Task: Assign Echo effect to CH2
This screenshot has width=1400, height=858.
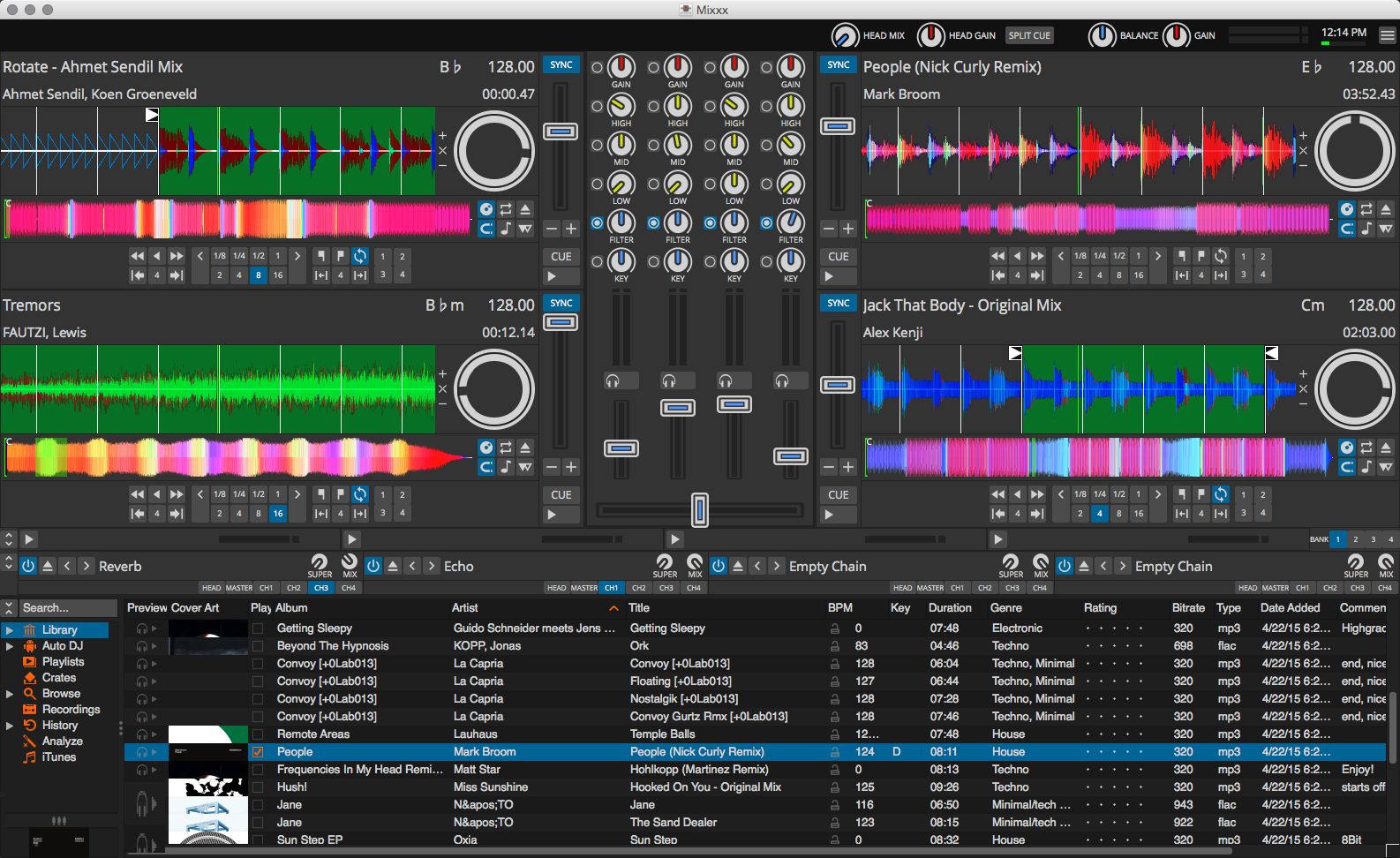Action: [x=638, y=588]
